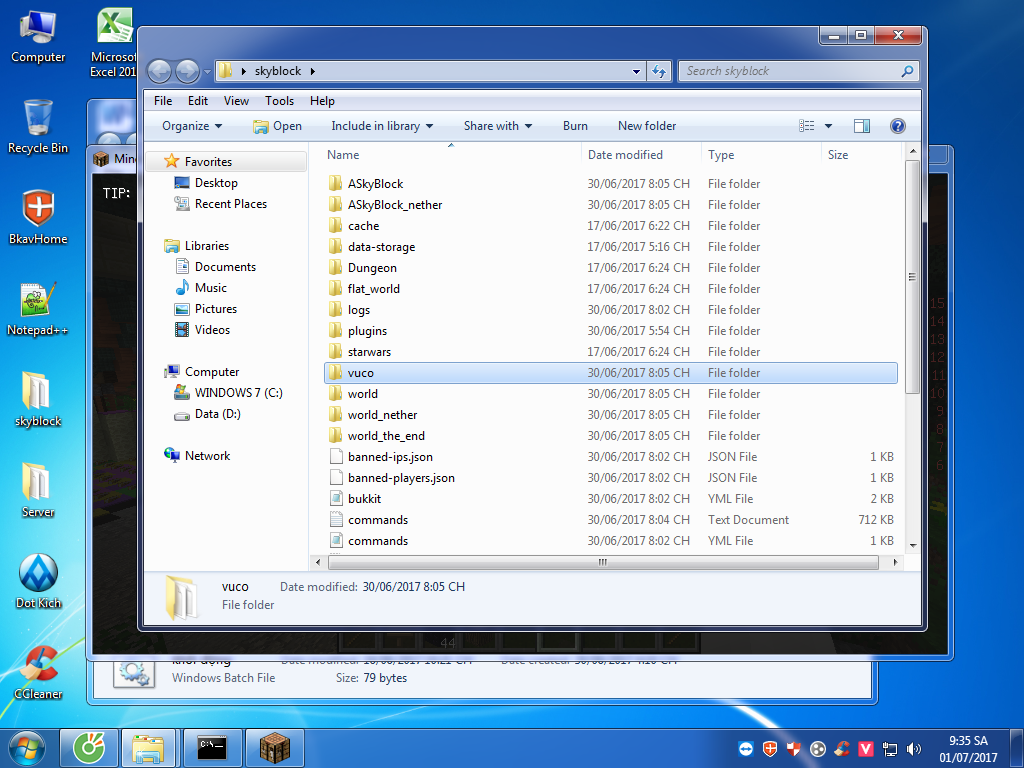Select the world_the_end folder
The height and width of the screenshot is (768, 1024).
pyautogui.click(x=611, y=436)
